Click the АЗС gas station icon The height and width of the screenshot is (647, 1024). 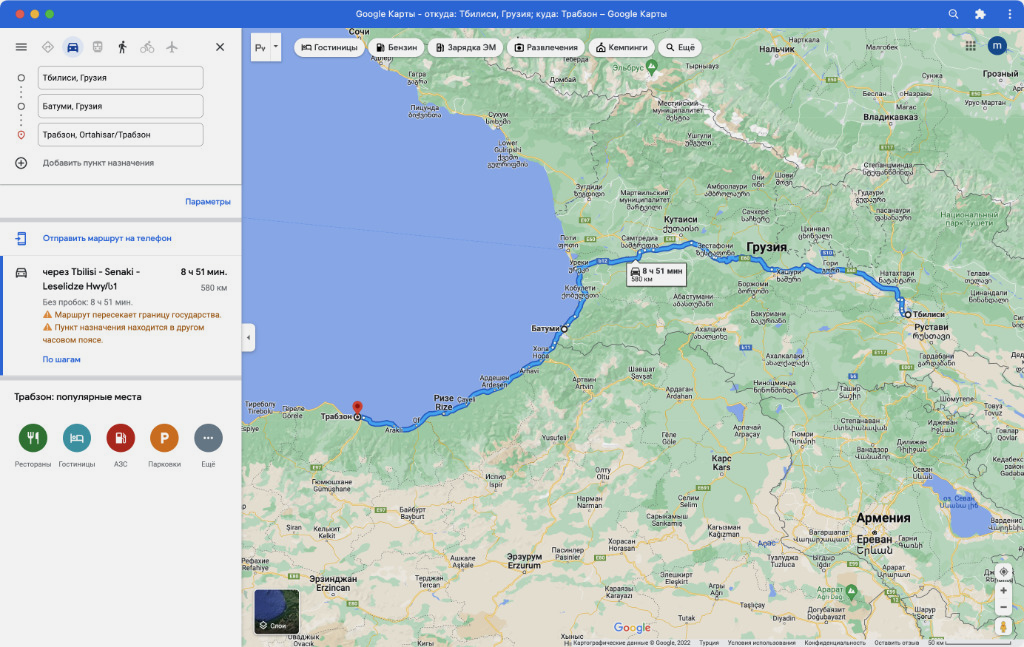pos(120,437)
